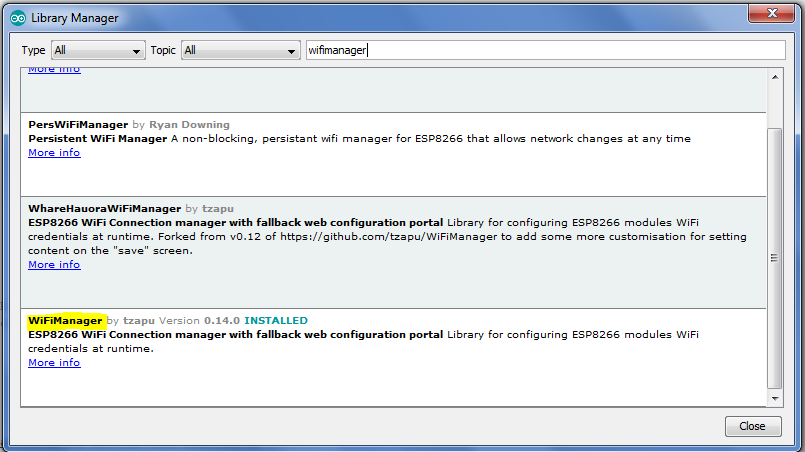The height and width of the screenshot is (452, 805).
Task: Click the Version 0.14.0 text
Action: pyautogui.click(x=199, y=321)
